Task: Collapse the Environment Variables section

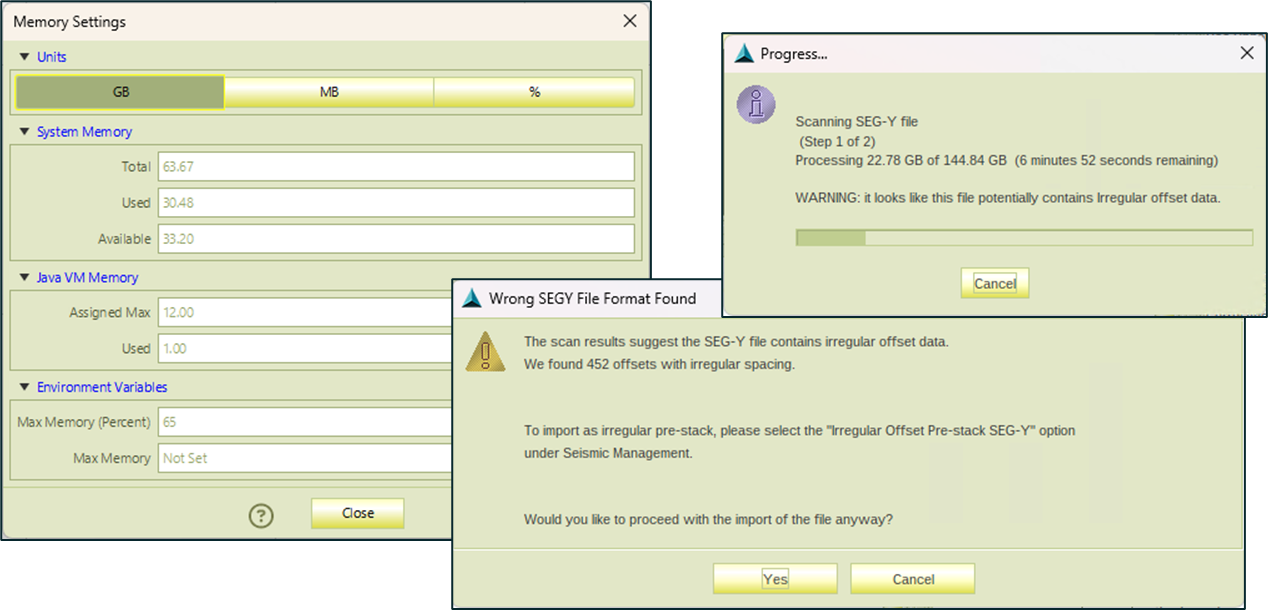Action: tap(25, 387)
